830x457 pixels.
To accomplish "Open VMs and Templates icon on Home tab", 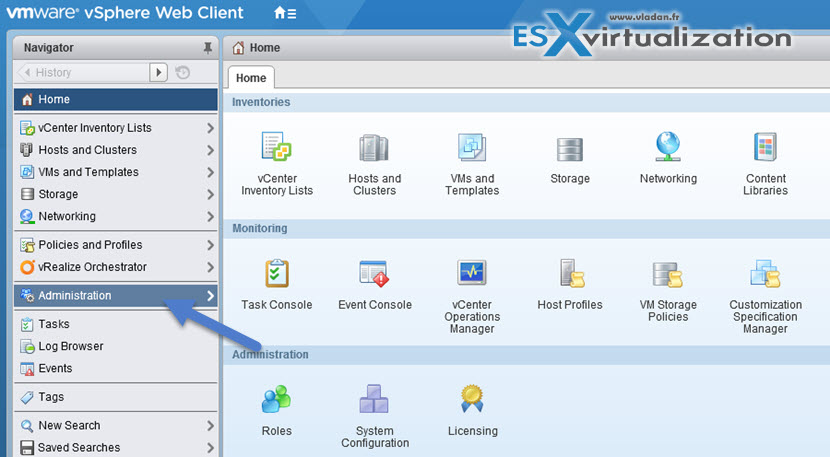I will pos(472,147).
